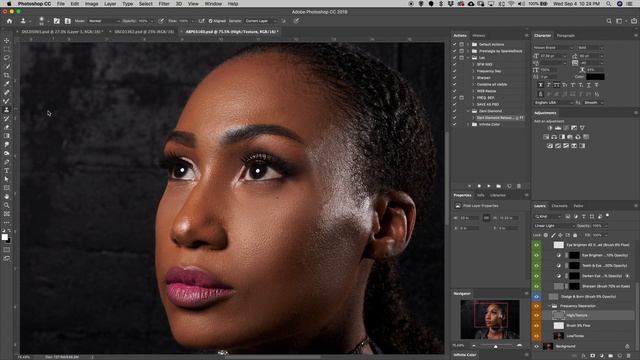Select the Zoom tool in toolbar
The image size is (640, 360).
(x=7, y=205)
